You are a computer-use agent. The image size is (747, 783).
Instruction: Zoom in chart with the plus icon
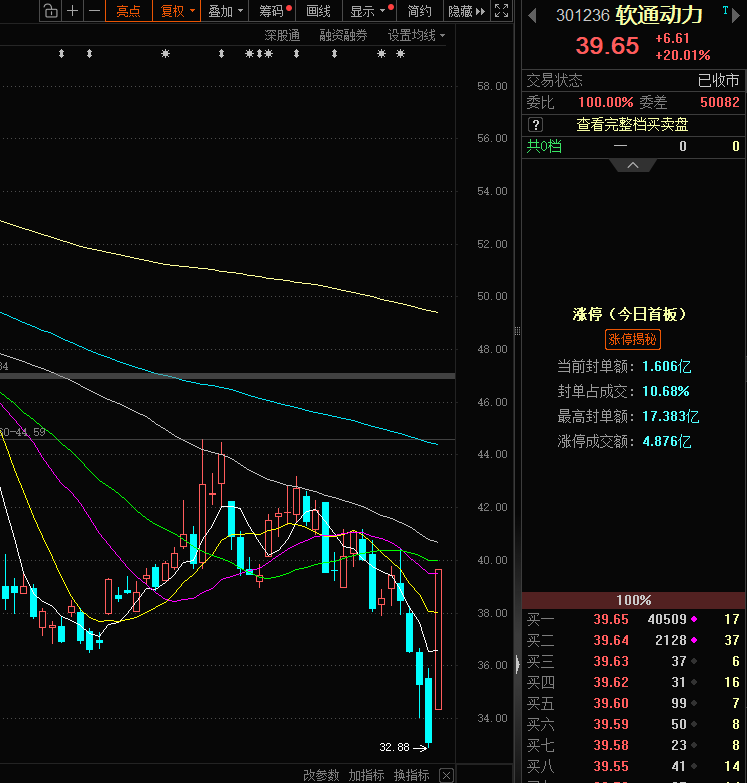(72, 10)
